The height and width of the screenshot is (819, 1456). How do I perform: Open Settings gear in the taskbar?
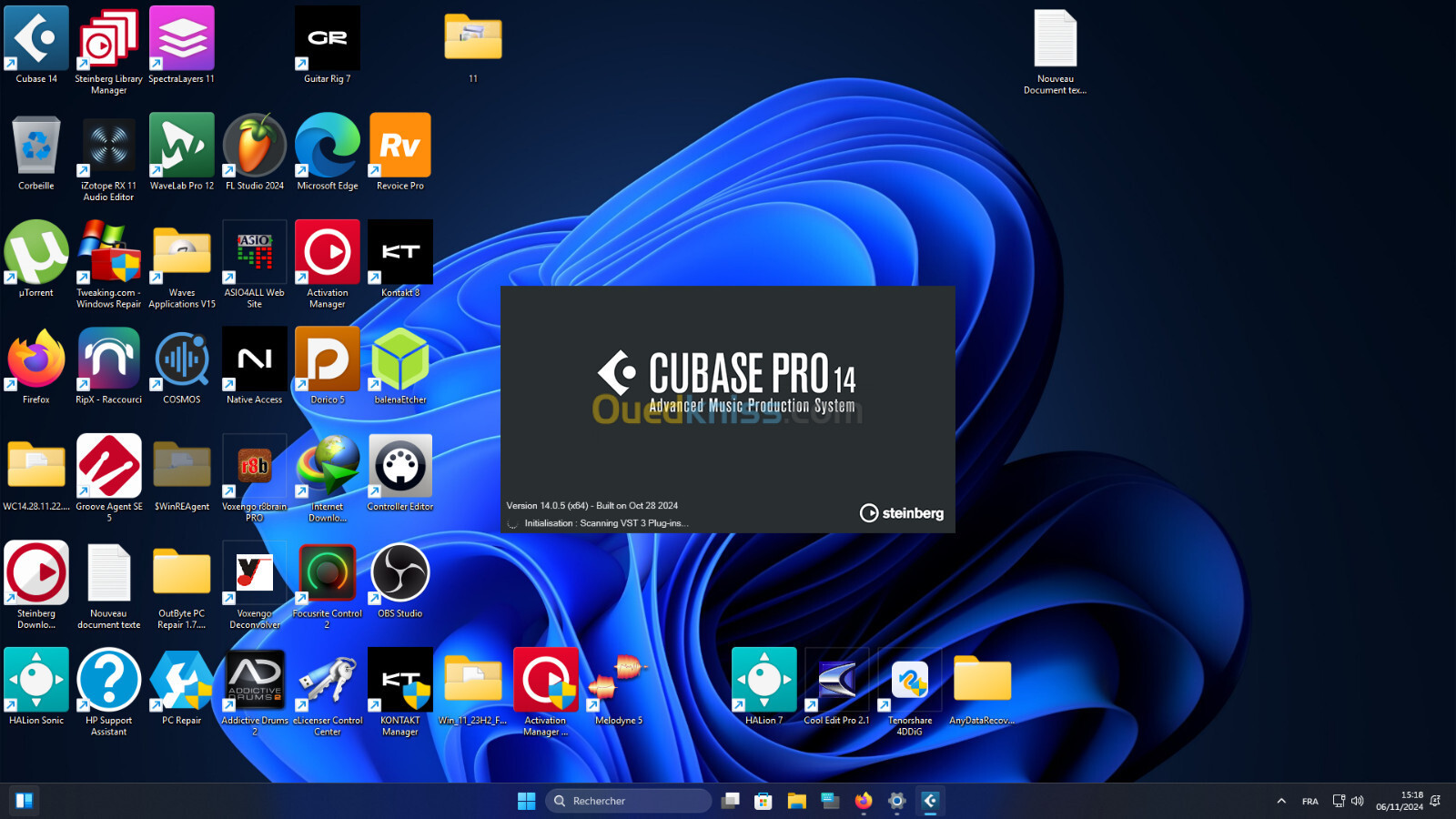coord(897,801)
